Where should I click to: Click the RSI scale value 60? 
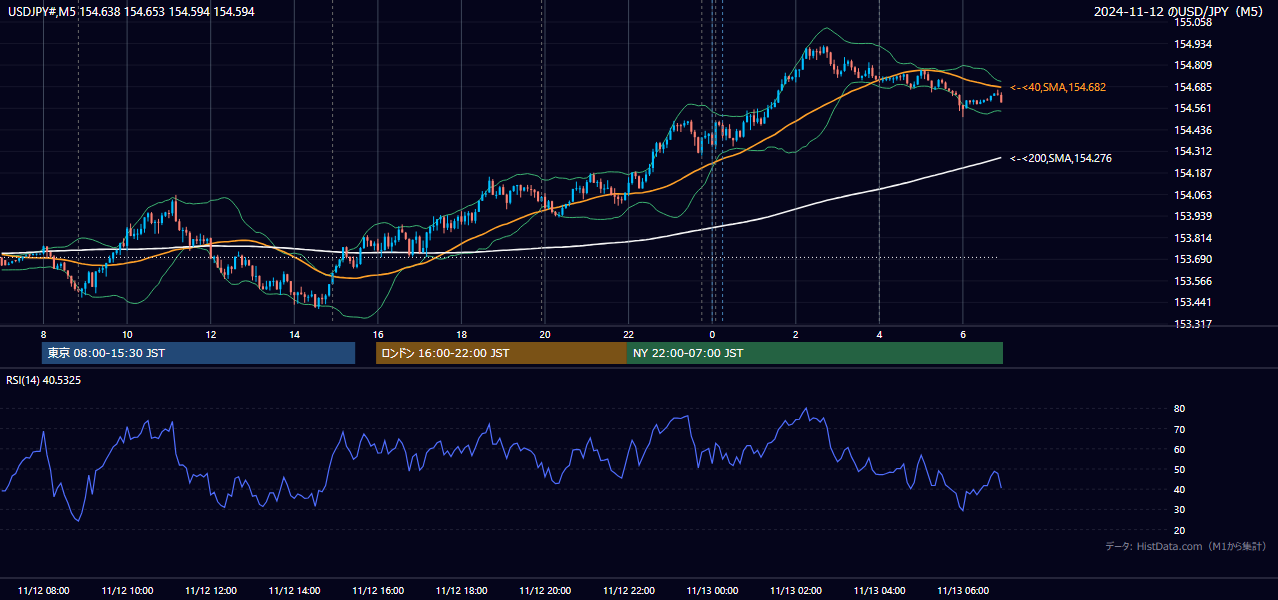[1180, 449]
